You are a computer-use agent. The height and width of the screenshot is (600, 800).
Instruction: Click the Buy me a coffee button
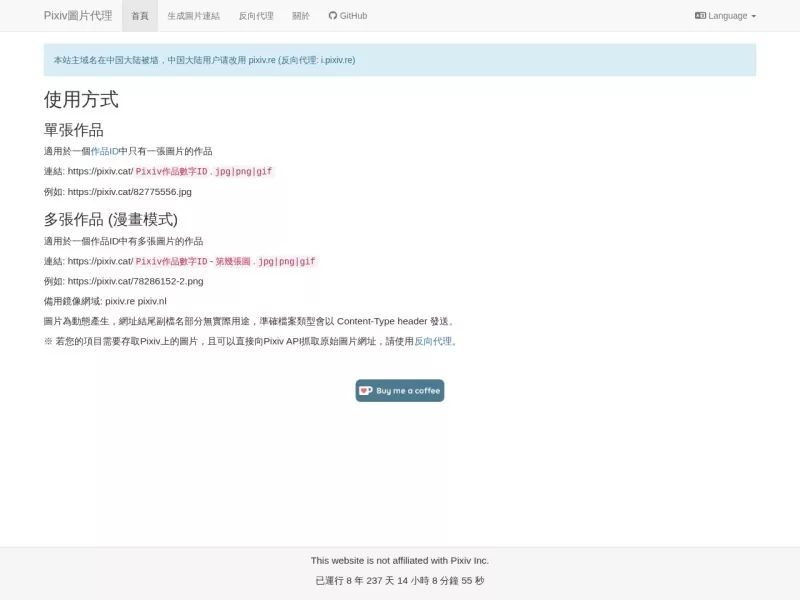click(x=400, y=391)
